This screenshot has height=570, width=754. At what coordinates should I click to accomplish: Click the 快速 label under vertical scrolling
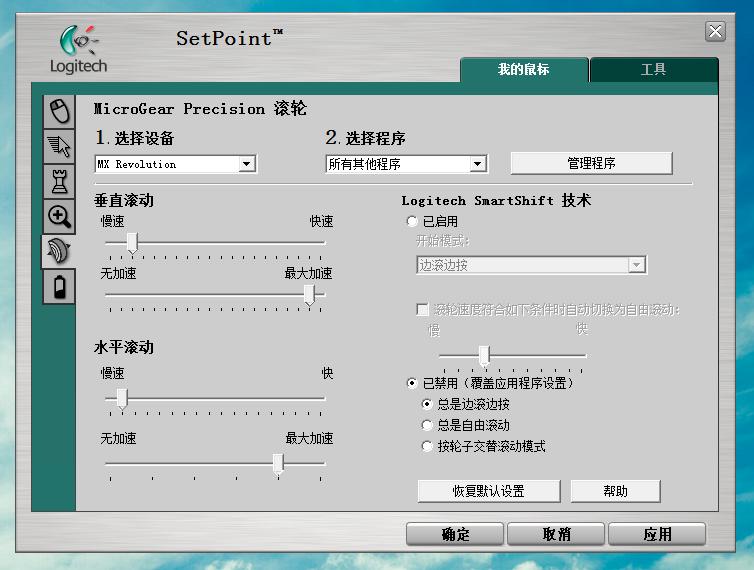321,221
